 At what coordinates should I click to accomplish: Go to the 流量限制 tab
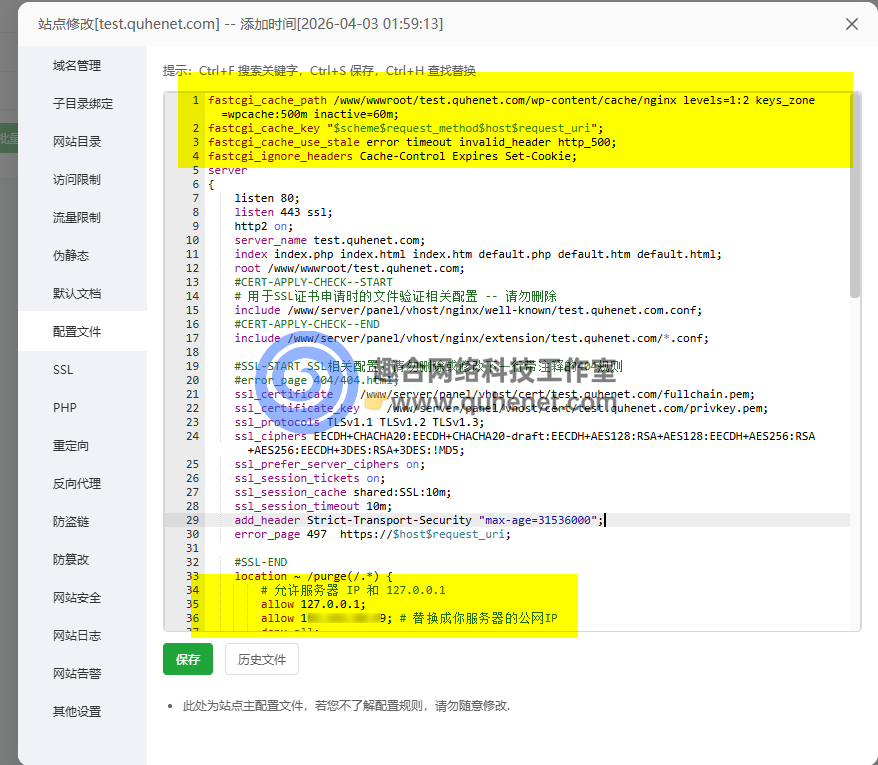point(77,218)
